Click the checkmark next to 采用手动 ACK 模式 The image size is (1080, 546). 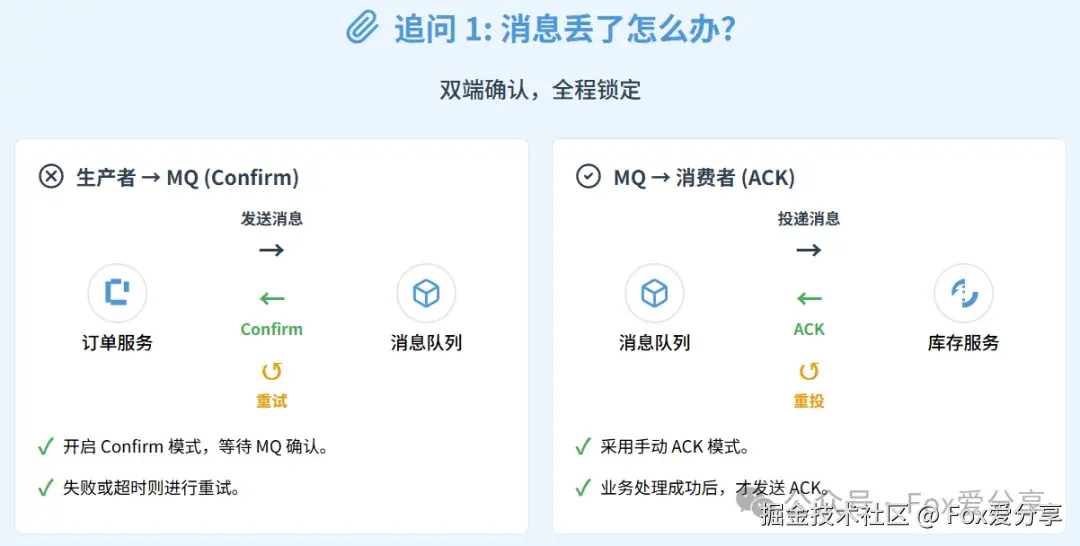[583, 447]
